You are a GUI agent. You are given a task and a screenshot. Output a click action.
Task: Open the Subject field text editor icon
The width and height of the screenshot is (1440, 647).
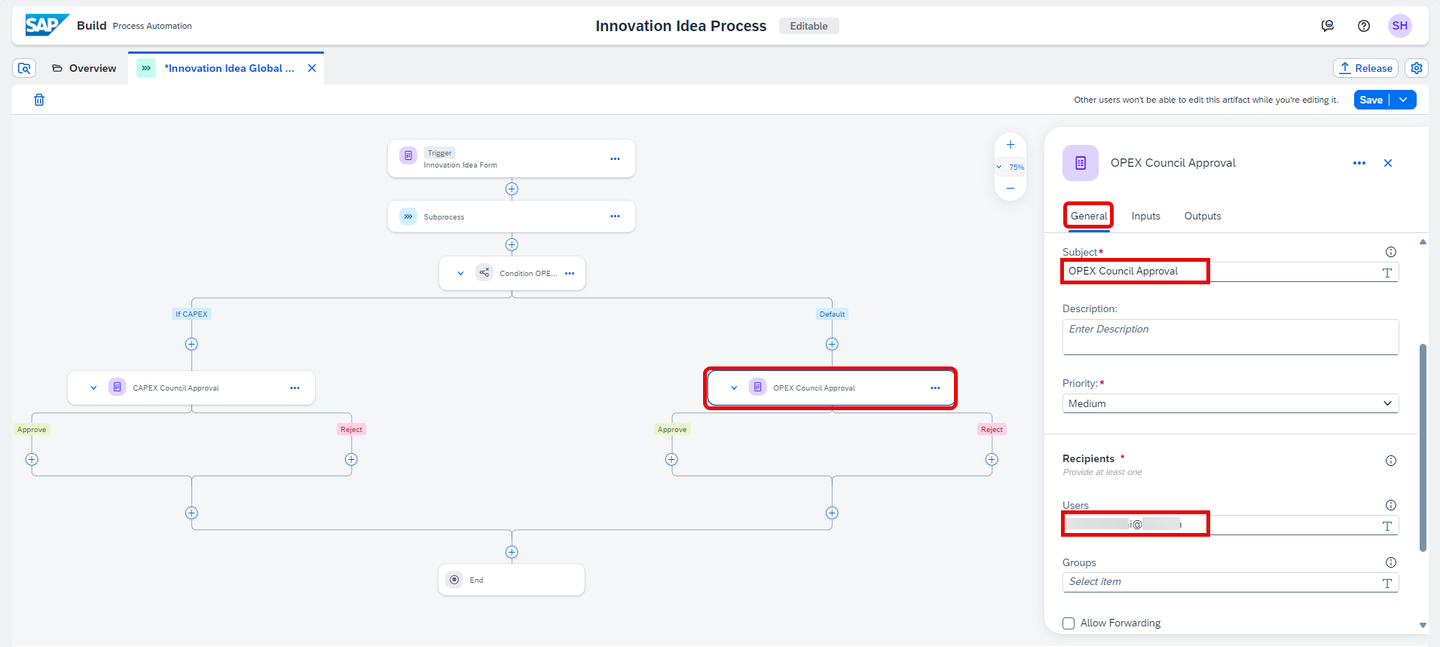tap(1388, 272)
